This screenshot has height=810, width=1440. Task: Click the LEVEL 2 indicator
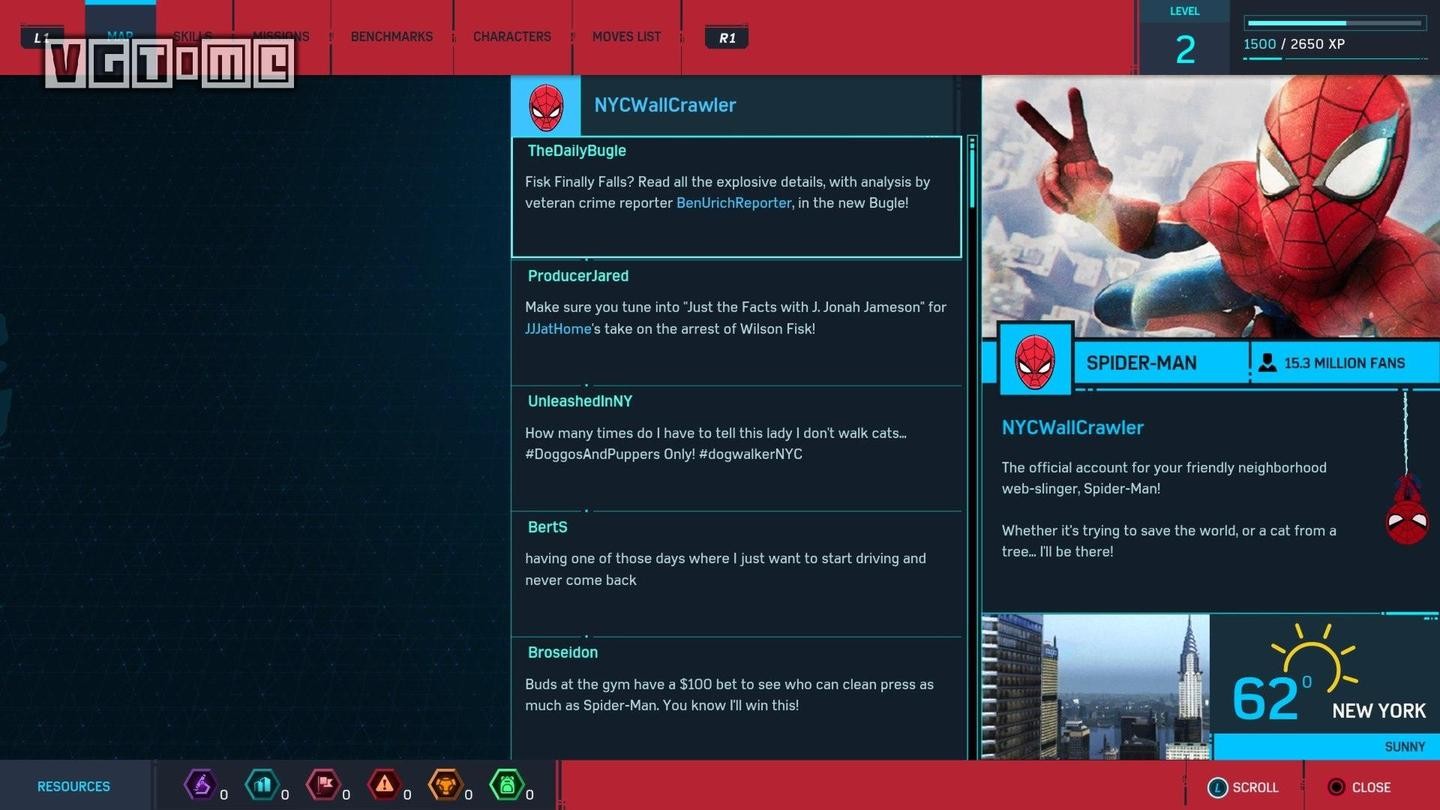coord(1185,36)
